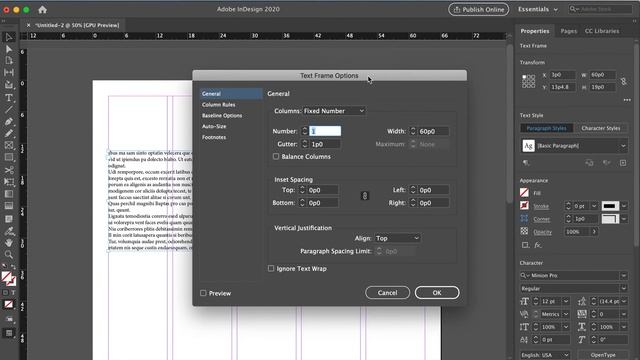The height and width of the screenshot is (360, 640).
Task: Turn on the Preview checkbox
Action: pos(203,293)
